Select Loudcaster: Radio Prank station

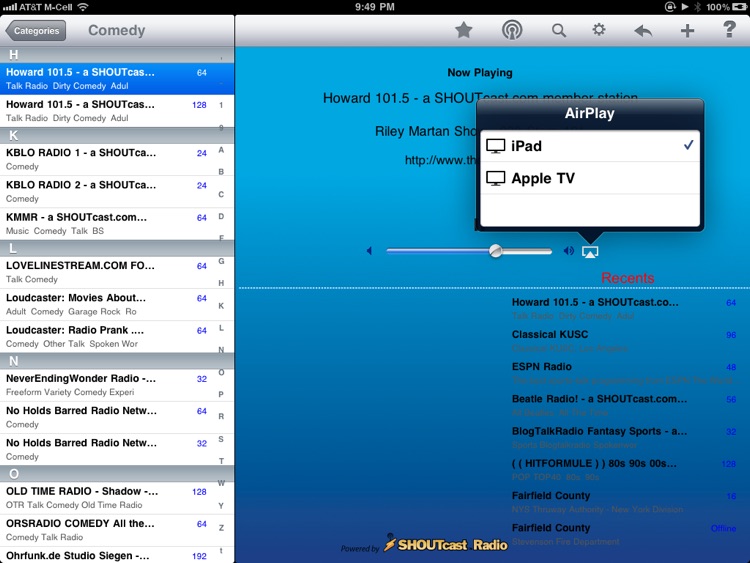click(x=108, y=337)
